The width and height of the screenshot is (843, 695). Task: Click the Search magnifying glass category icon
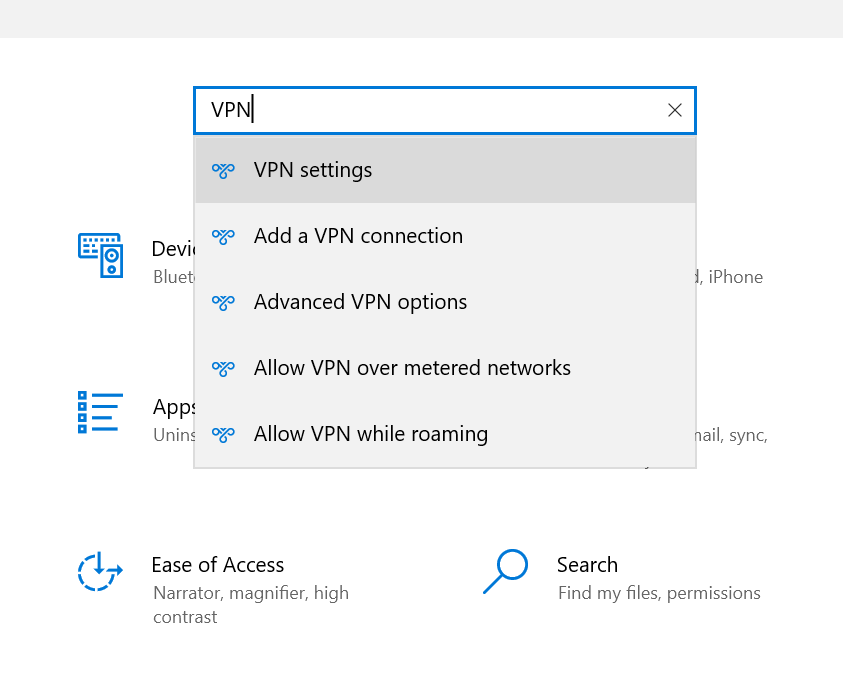[505, 571]
